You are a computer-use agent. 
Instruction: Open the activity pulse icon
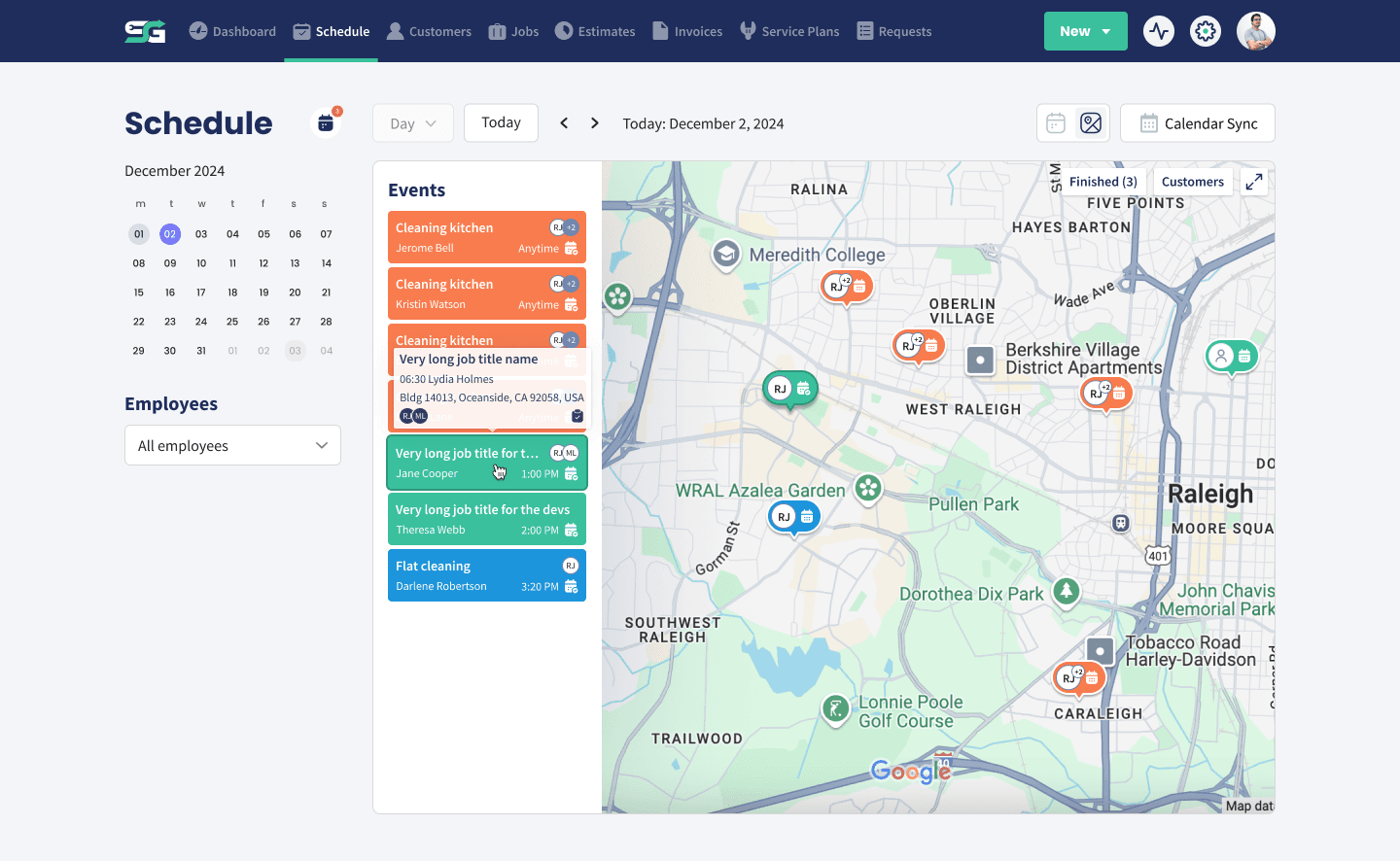pos(1159,31)
